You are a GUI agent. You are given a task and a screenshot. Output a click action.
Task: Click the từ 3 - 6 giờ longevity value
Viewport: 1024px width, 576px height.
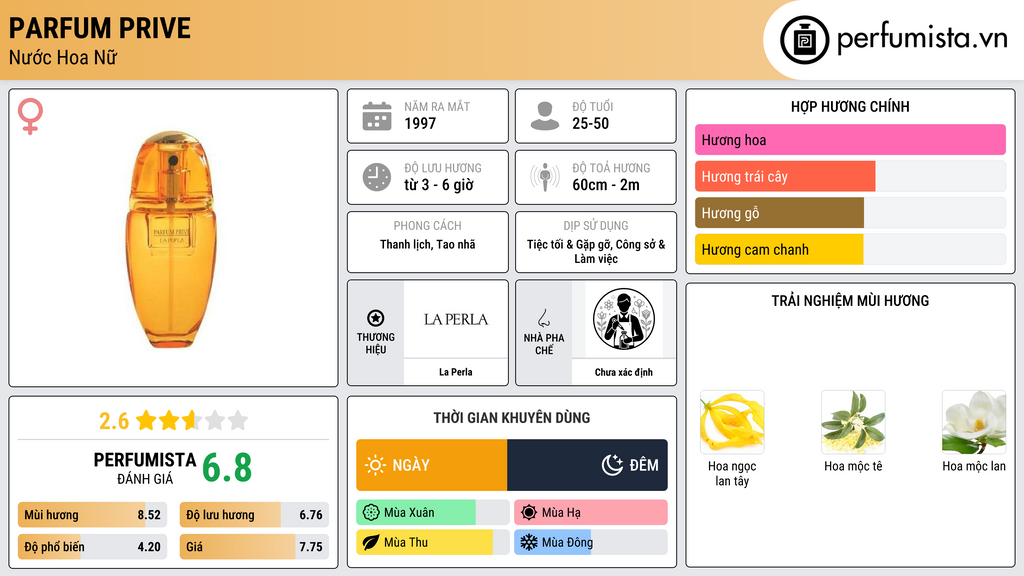point(439,185)
